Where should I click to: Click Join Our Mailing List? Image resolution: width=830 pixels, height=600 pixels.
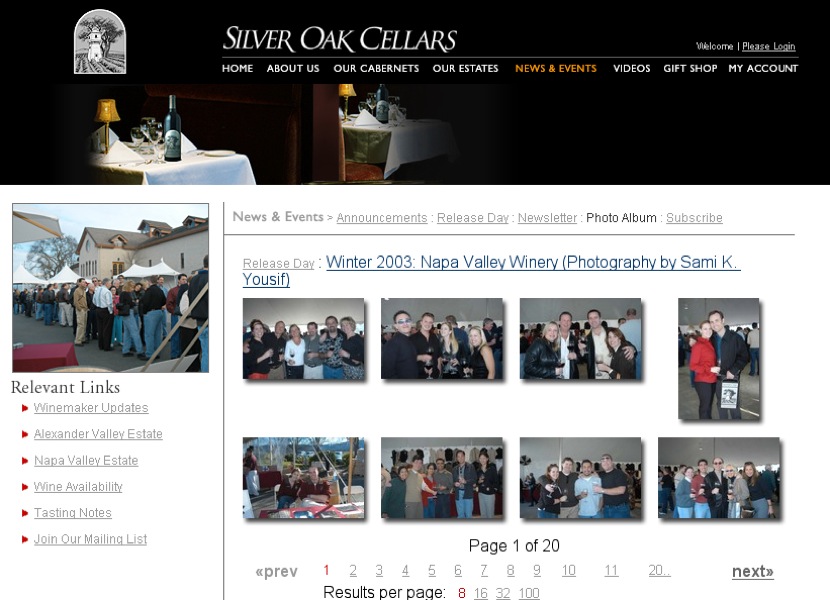pos(90,539)
